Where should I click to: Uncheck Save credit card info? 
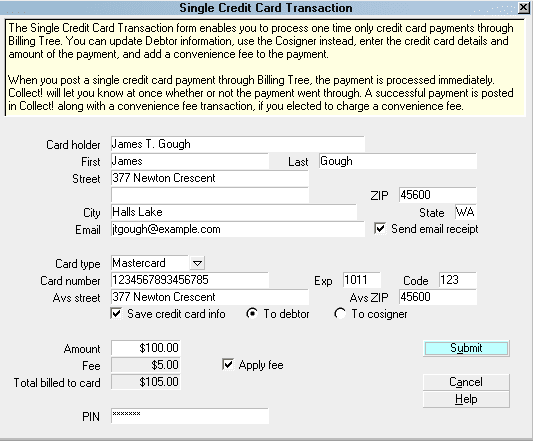point(116,313)
